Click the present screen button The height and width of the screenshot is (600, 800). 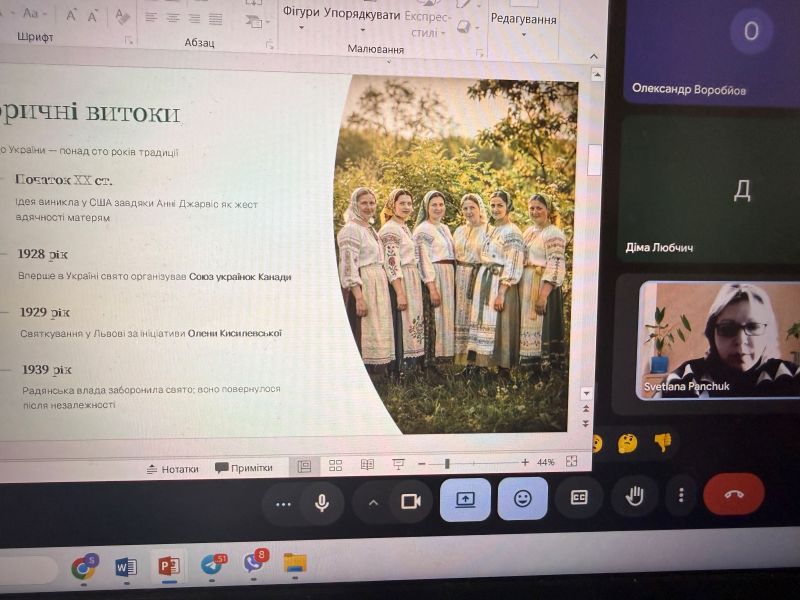(x=465, y=499)
